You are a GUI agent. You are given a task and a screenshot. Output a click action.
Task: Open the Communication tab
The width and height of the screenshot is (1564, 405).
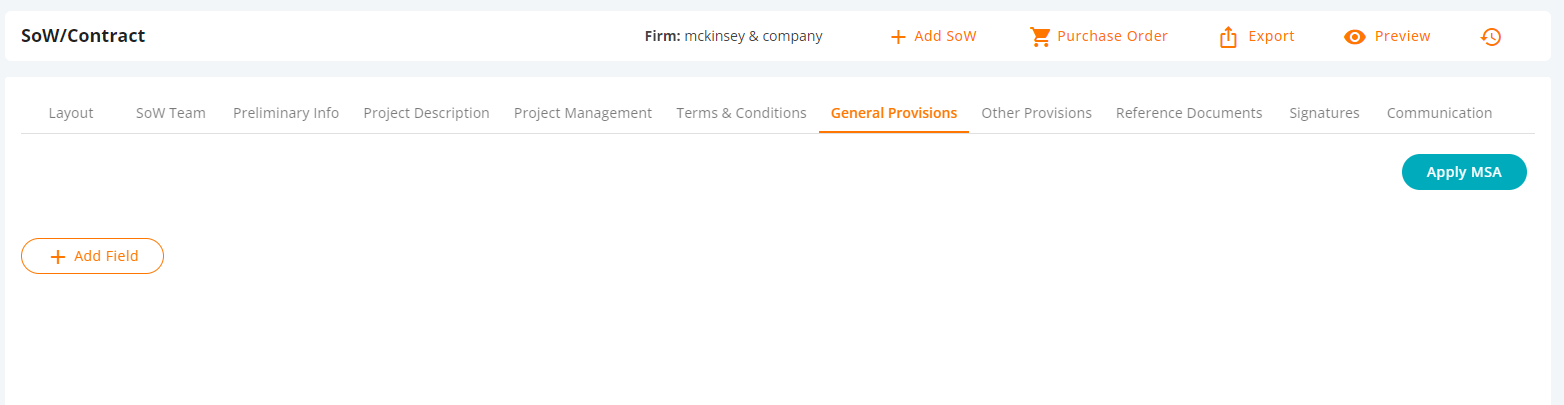1439,113
